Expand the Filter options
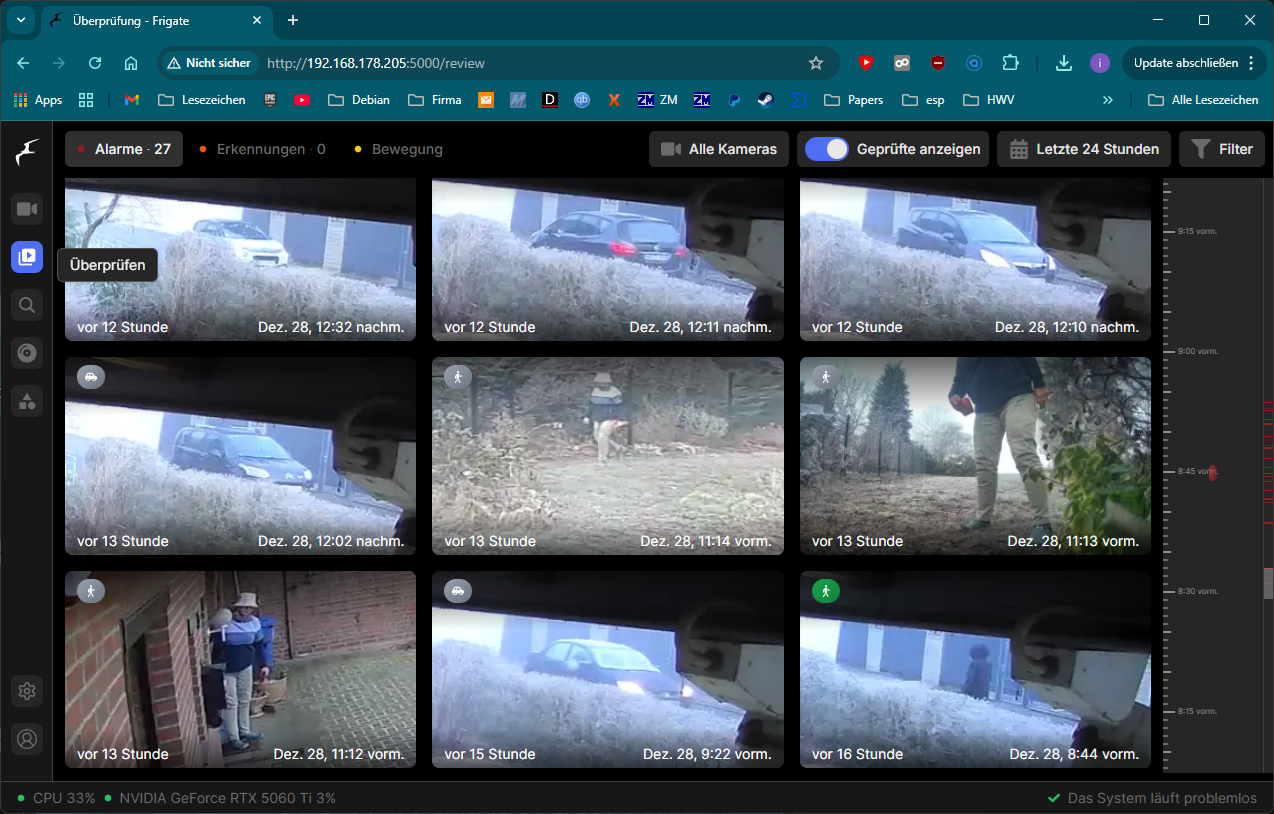Image resolution: width=1274 pixels, height=814 pixels. (1222, 149)
